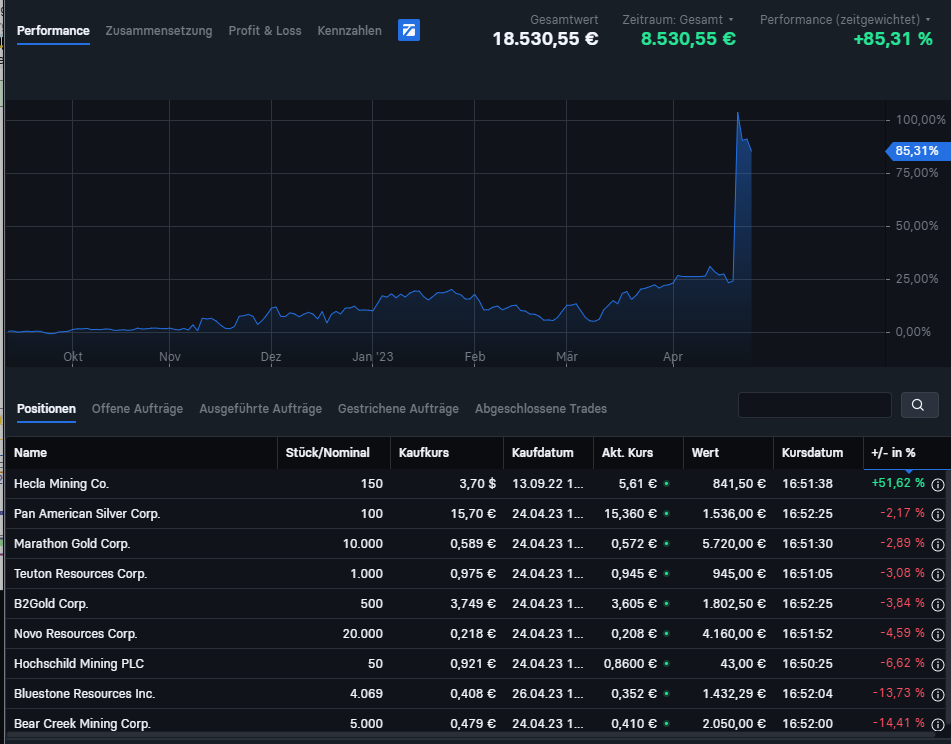
Task: Open info icon for B2Gold Corp.
Action: click(938, 605)
